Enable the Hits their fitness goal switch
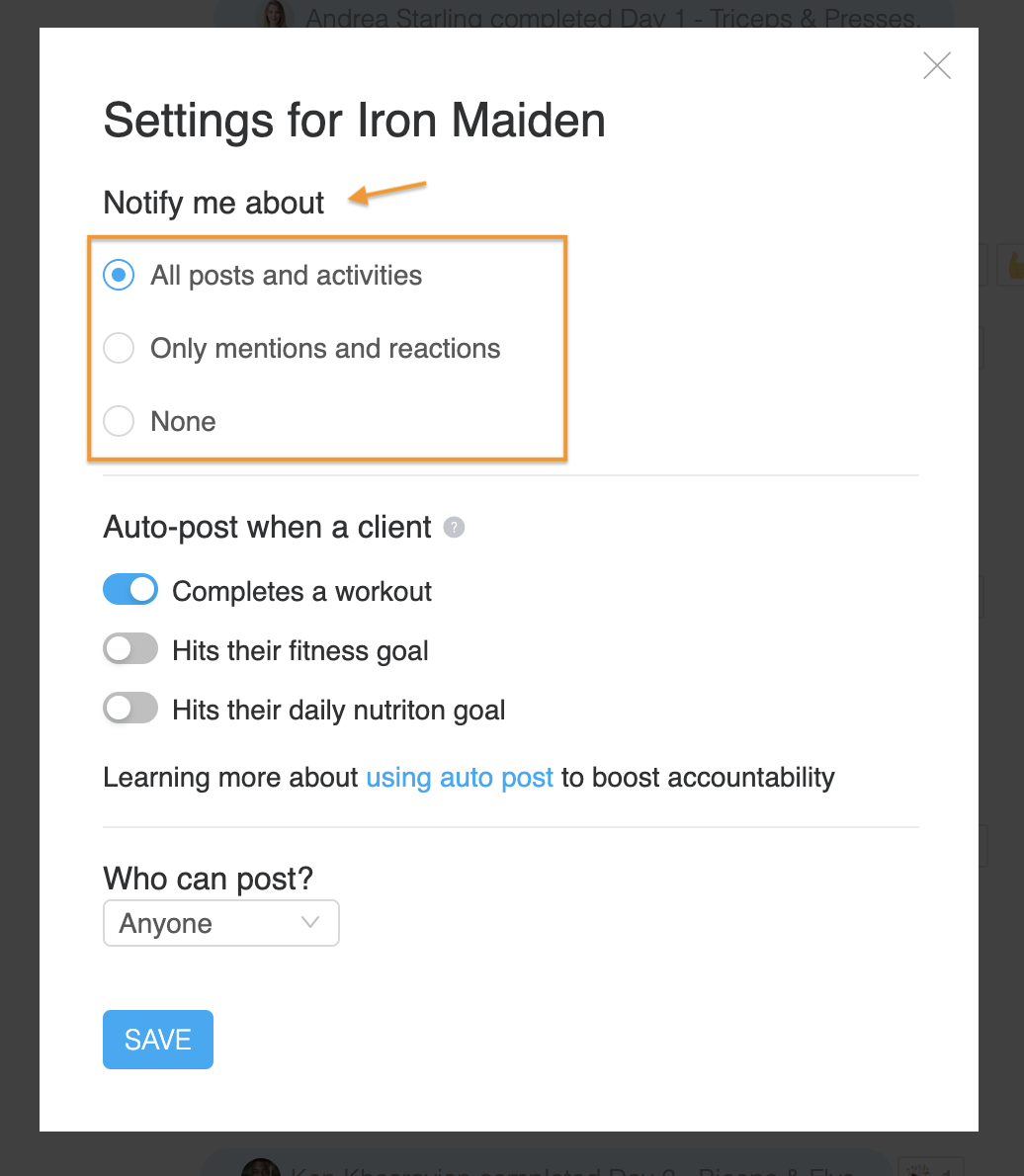 [x=130, y=648]
